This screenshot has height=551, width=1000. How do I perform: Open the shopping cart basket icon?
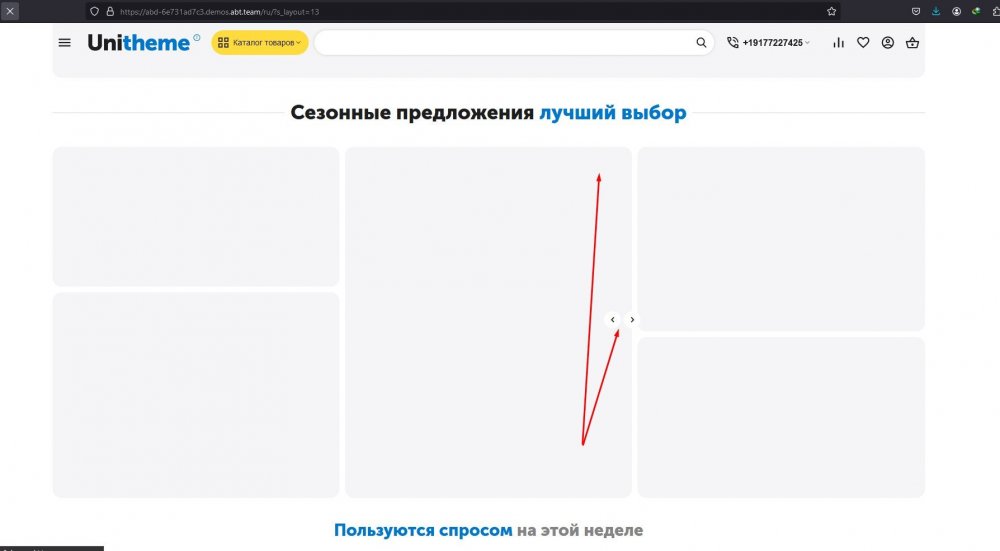click(913, 43)
